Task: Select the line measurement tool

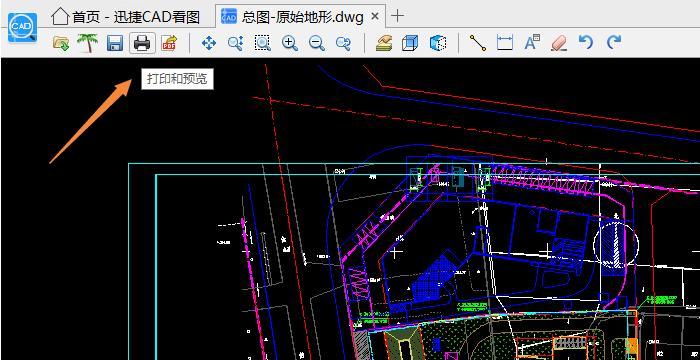Action: 478,43
